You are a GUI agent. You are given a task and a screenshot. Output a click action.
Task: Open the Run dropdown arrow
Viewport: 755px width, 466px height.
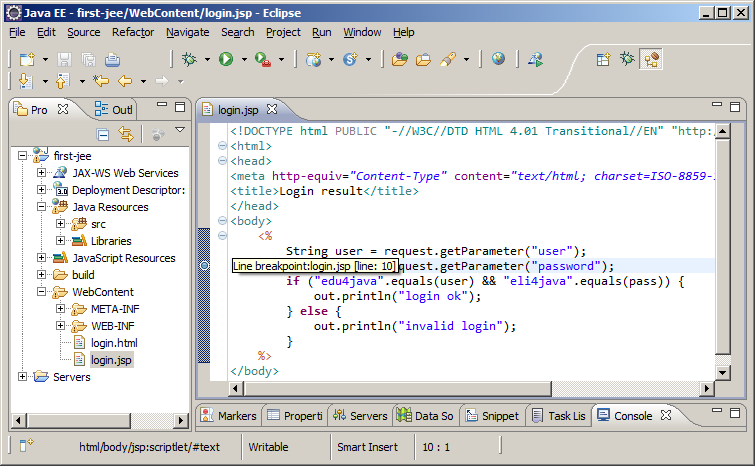coord(244,60)
